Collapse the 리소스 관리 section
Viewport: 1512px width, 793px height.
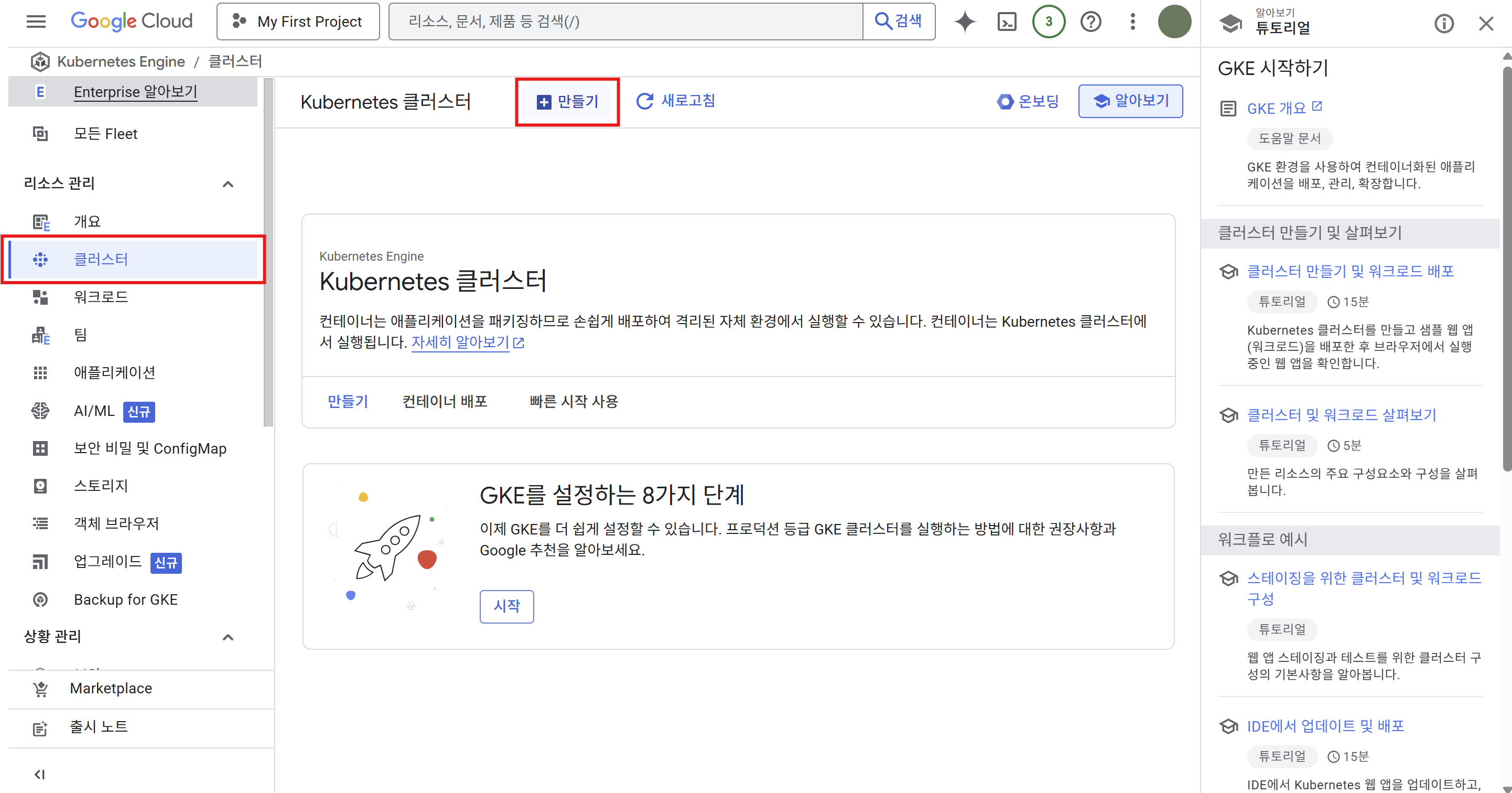coord(228,184)
